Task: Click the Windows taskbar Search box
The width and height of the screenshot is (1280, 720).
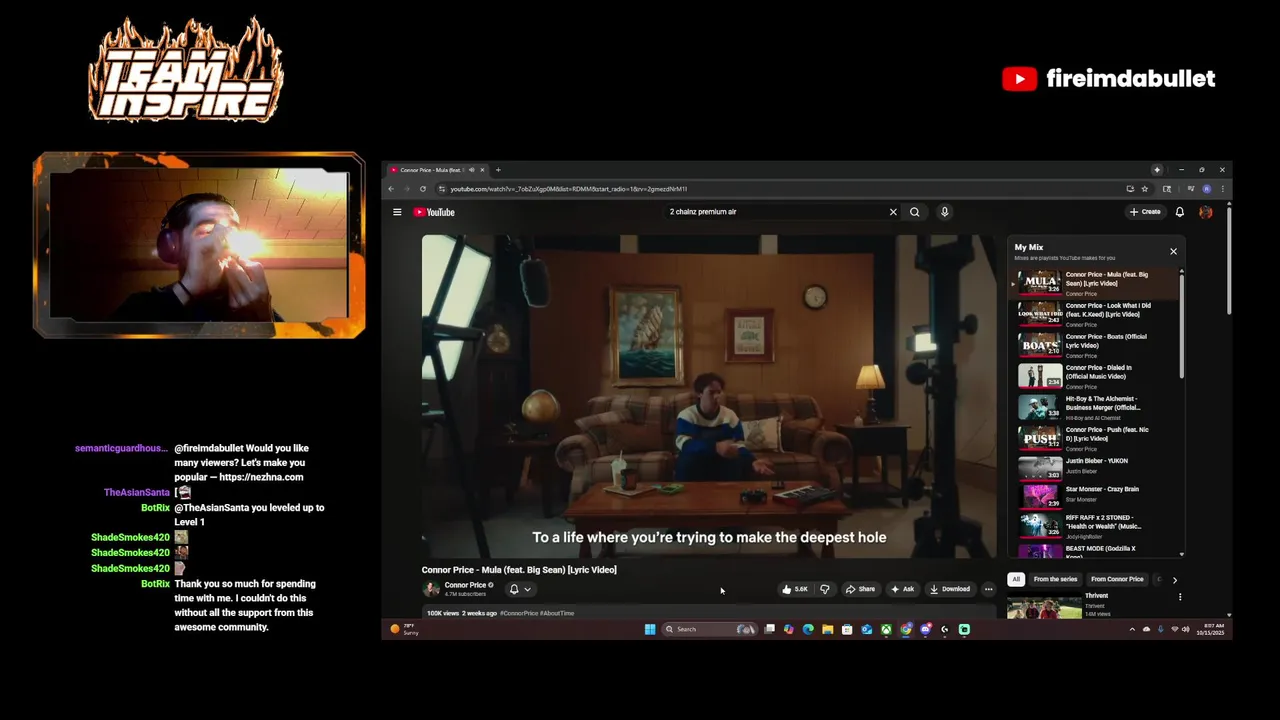Action: tap(708, 629)
